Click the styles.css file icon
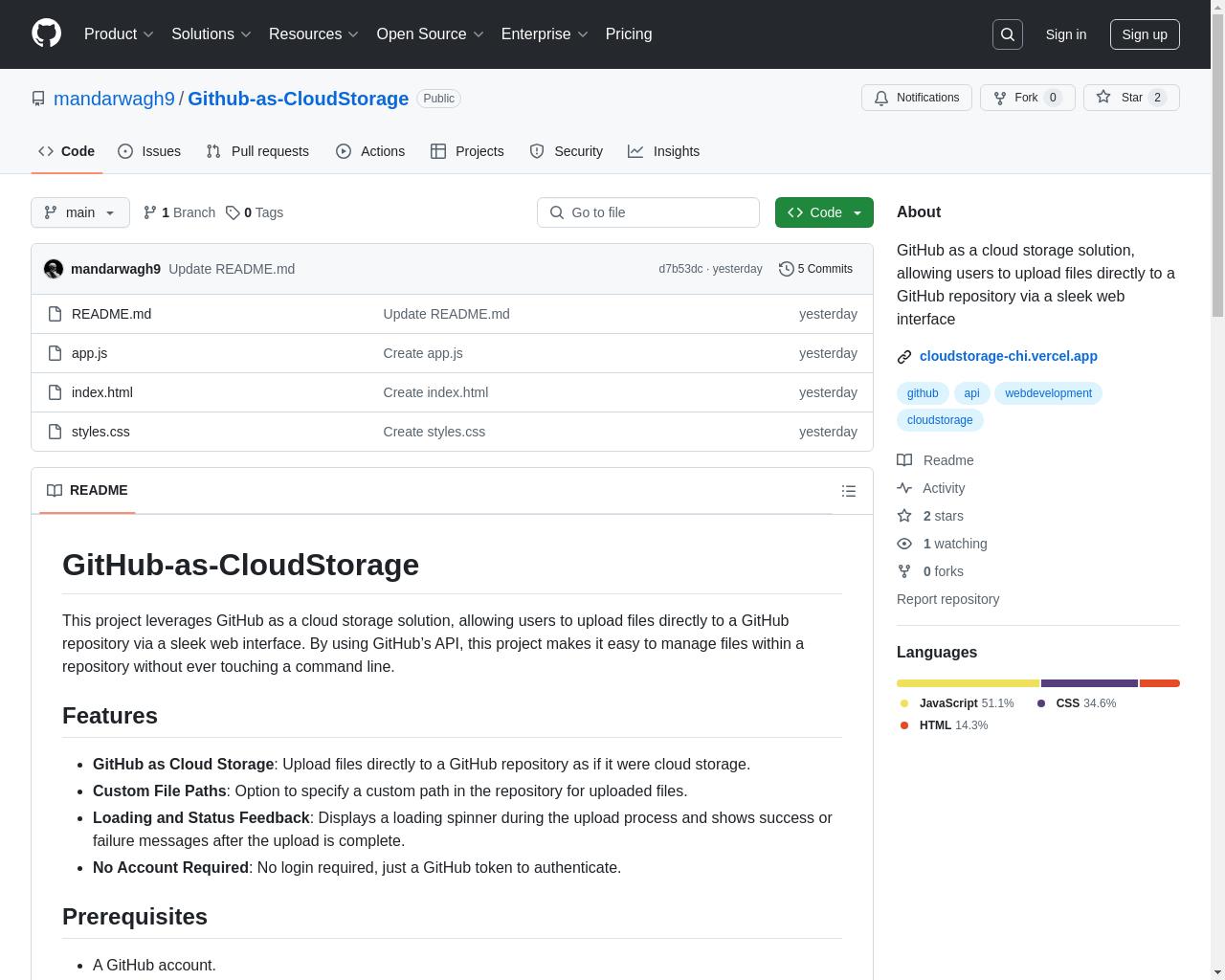1225x980 pixels. click(x=55, y=432)
